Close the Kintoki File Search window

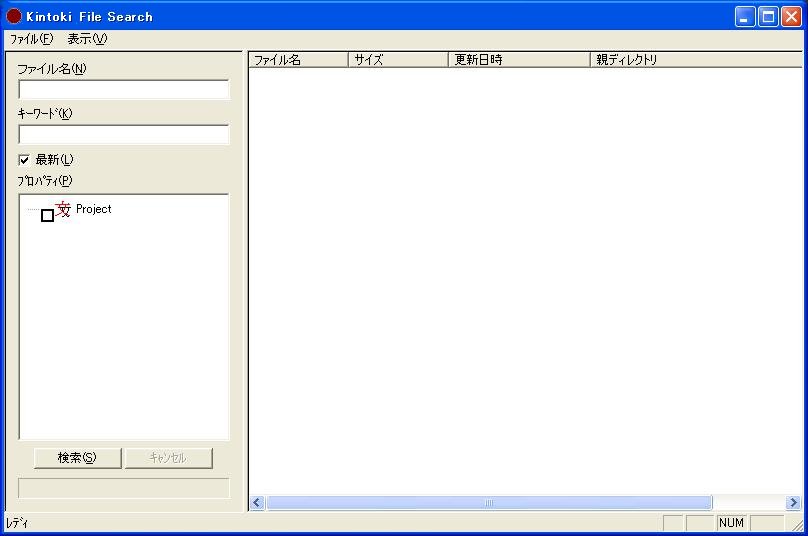pos(791,16)
